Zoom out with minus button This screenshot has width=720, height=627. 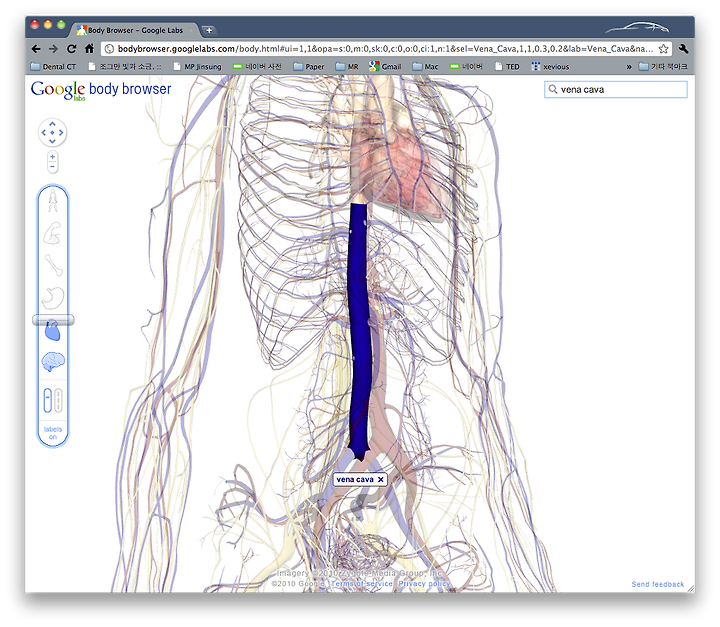point(53,166)
